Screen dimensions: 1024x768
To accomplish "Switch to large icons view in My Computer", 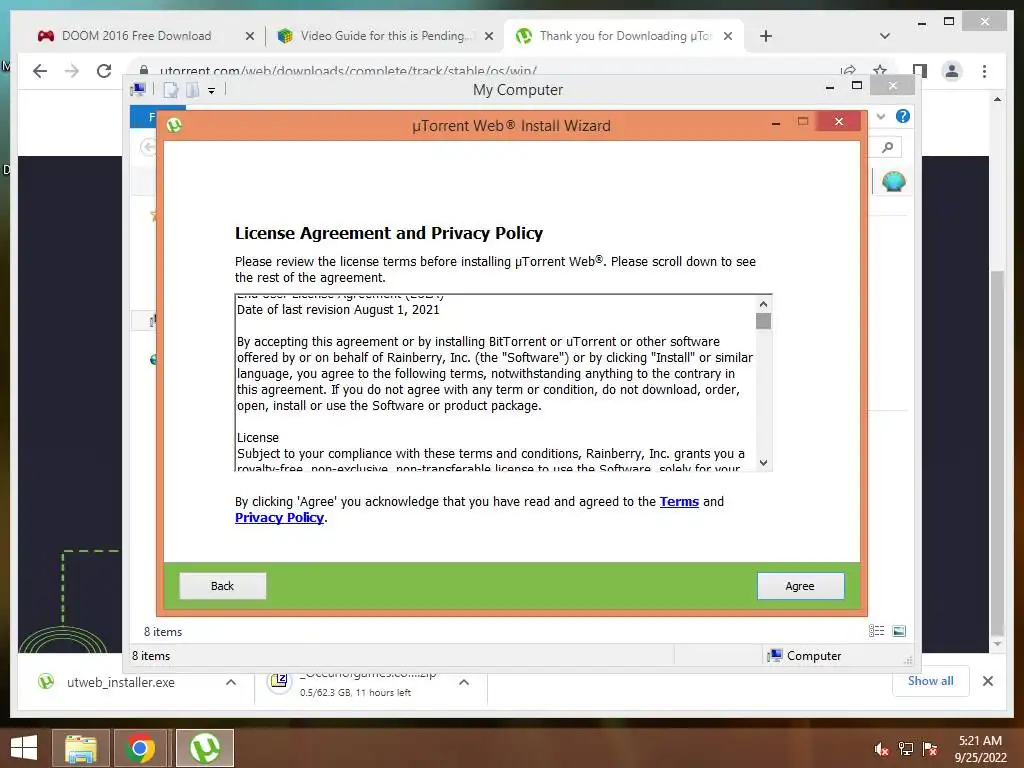I will [899, 630].
